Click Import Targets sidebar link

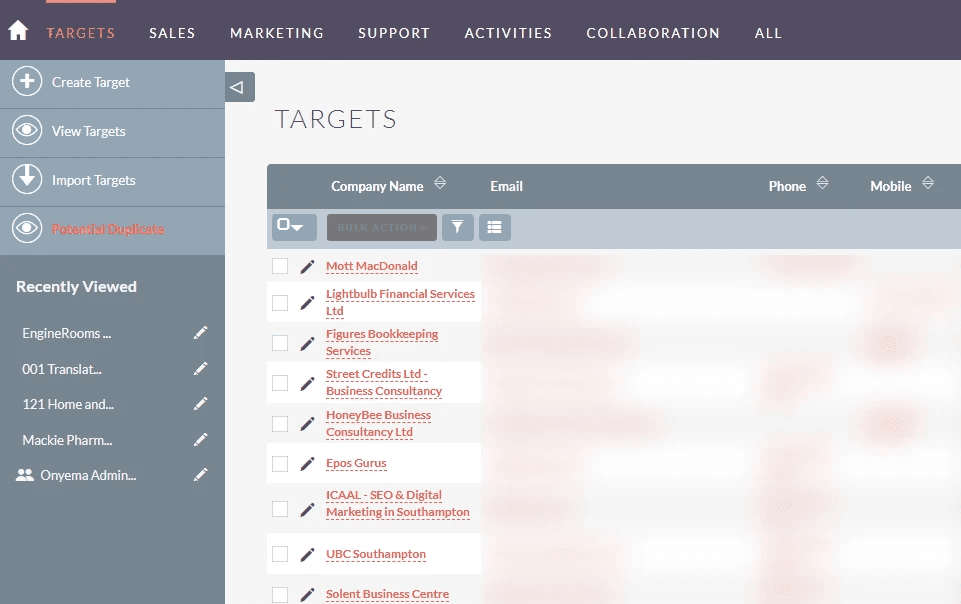pyautogui.click(x=94, y=180)
